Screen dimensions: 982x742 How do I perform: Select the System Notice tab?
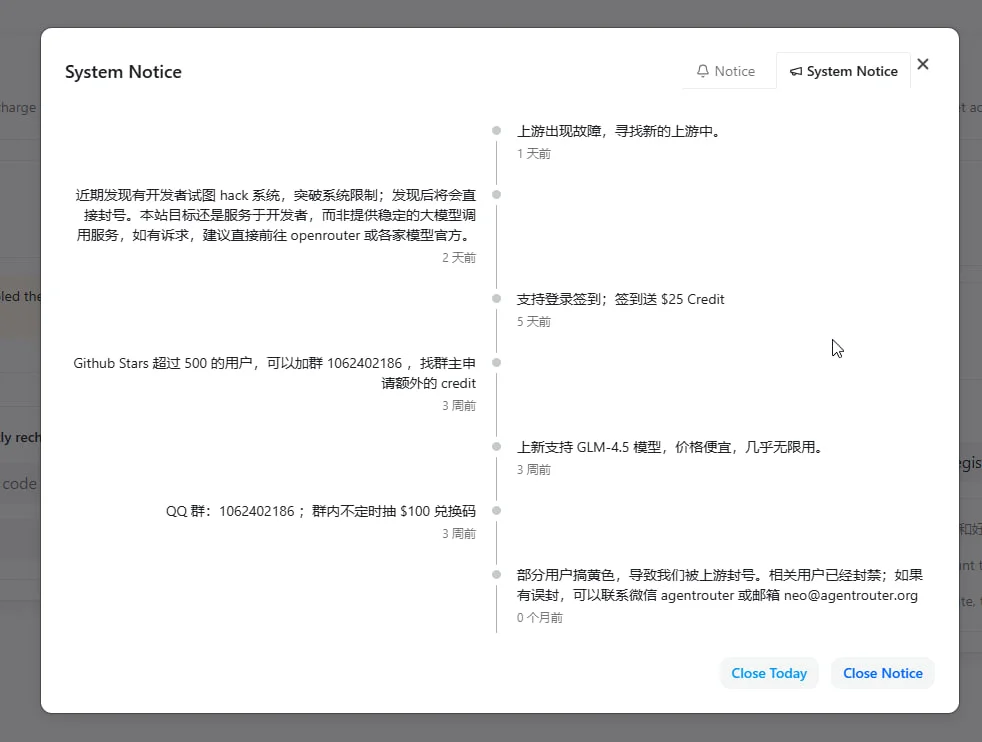click(x=843, y=71)
